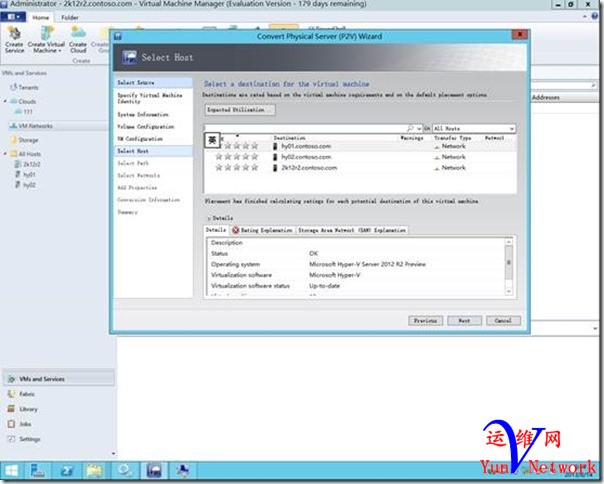The image size is (604, 484).
Task: Collapse the Details section expander
Action: point(209,218)
